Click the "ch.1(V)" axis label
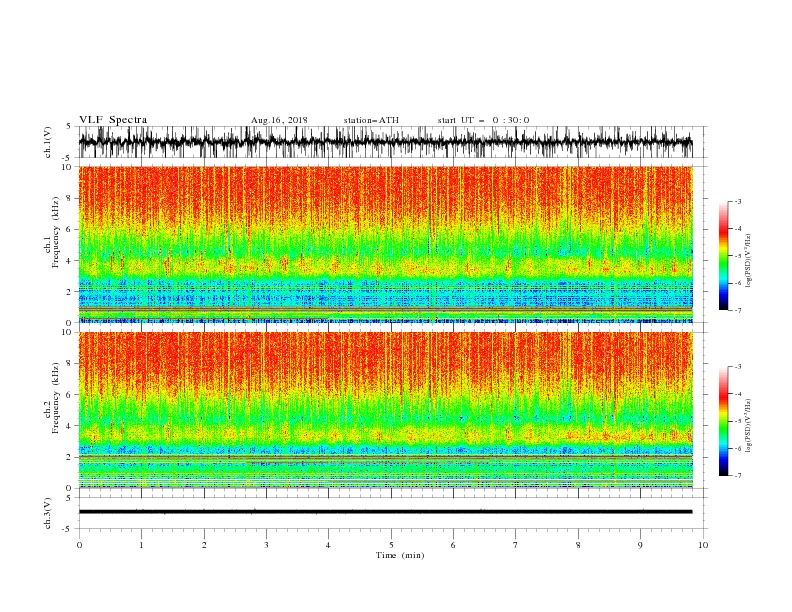 pos(48,142)
